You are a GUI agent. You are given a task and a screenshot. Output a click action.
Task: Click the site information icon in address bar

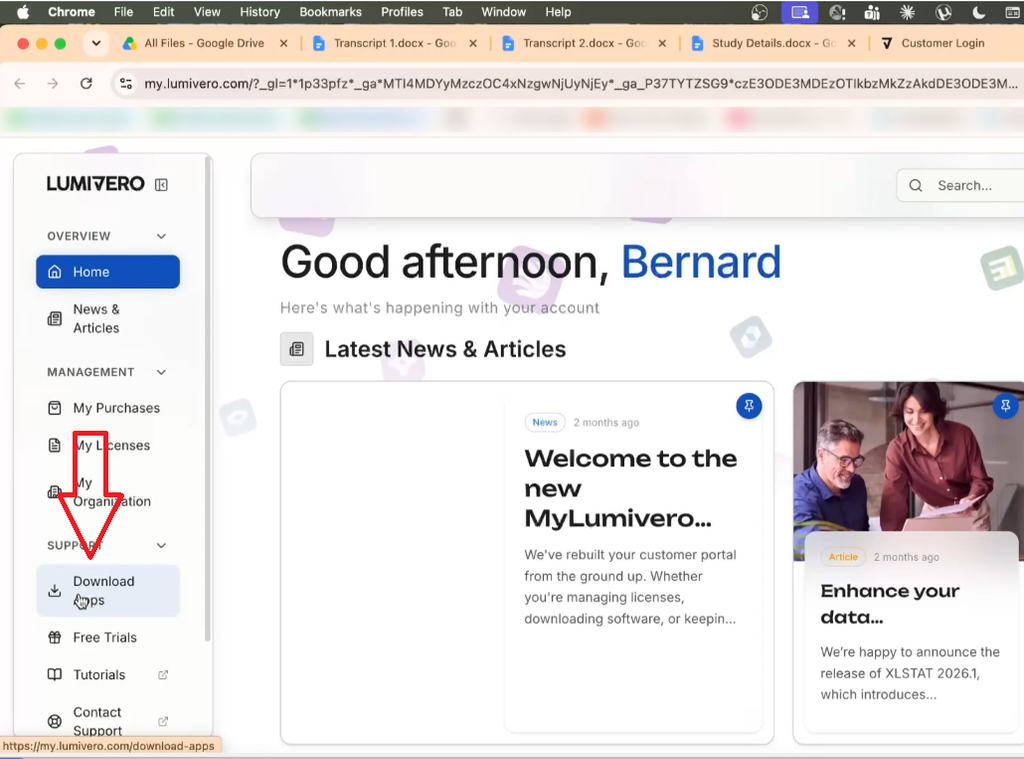point(126,84)
